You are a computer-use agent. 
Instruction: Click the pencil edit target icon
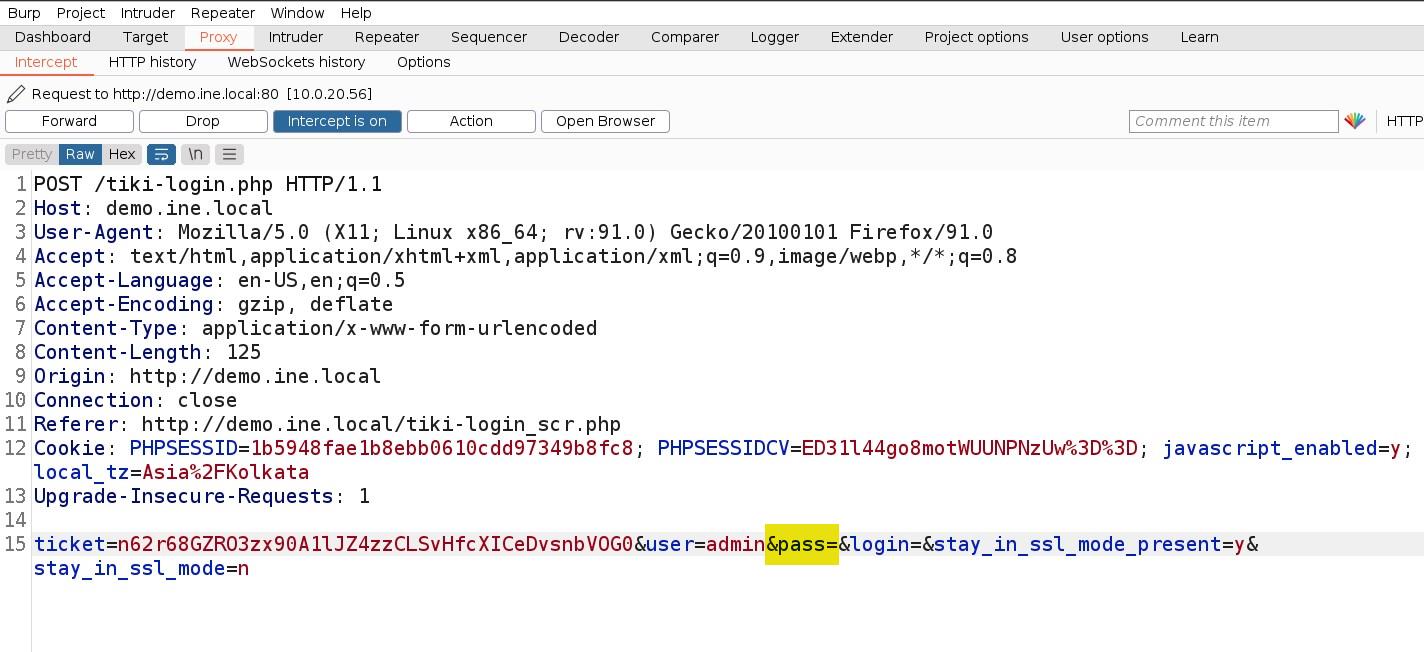(x=15, y=94)
